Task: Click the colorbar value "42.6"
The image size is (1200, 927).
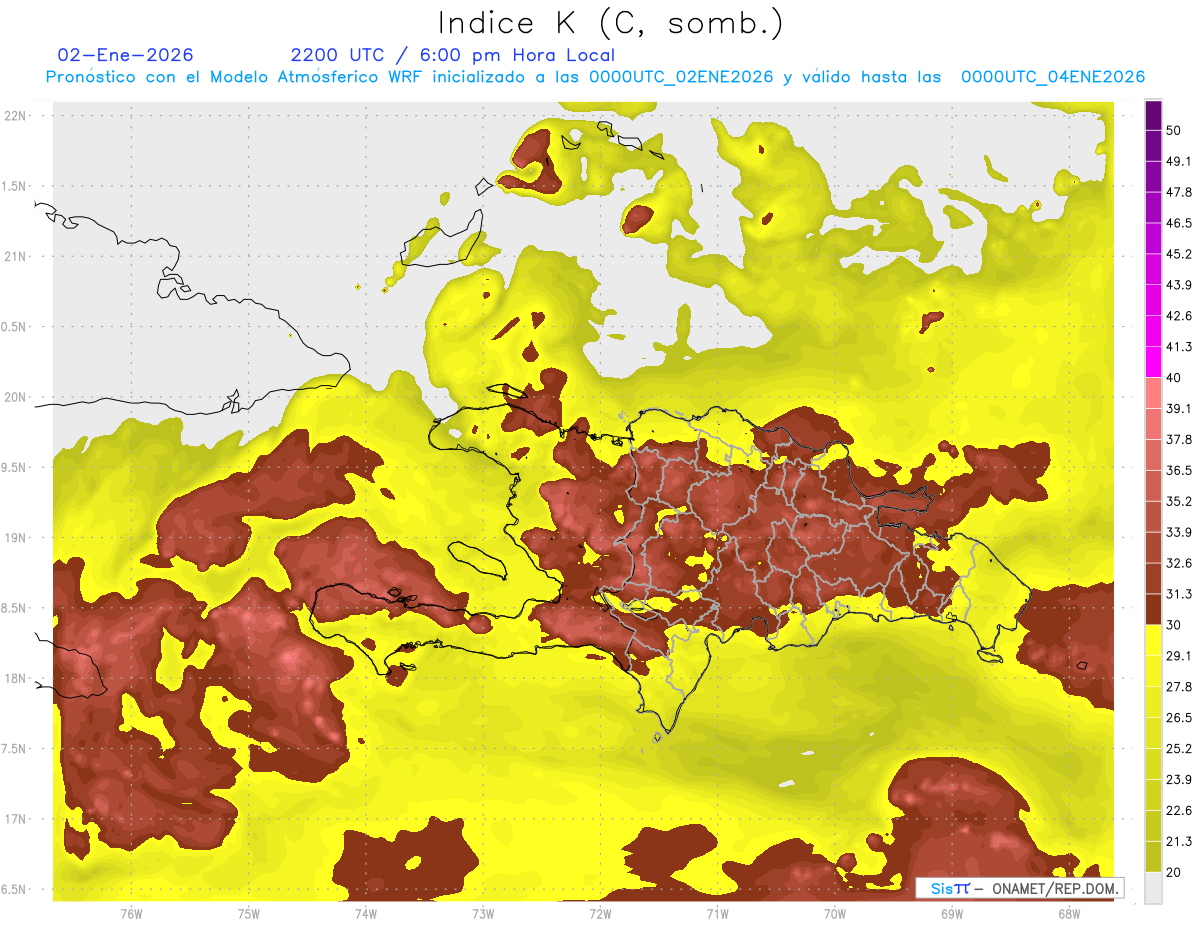Action: [1179, 316]
